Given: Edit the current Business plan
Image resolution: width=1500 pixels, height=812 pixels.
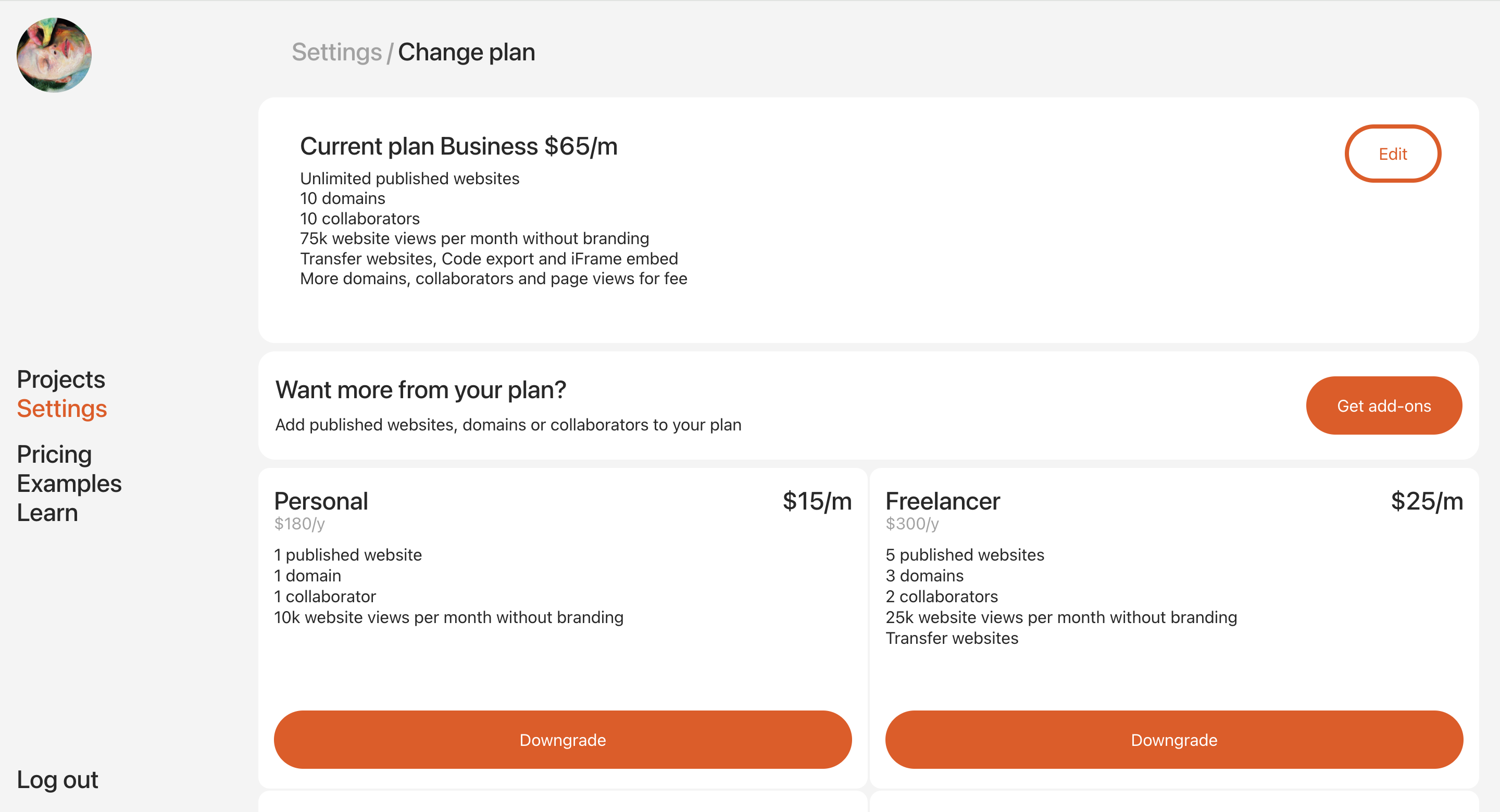Looking at the screenshot, I should [x=1392, y=154].
